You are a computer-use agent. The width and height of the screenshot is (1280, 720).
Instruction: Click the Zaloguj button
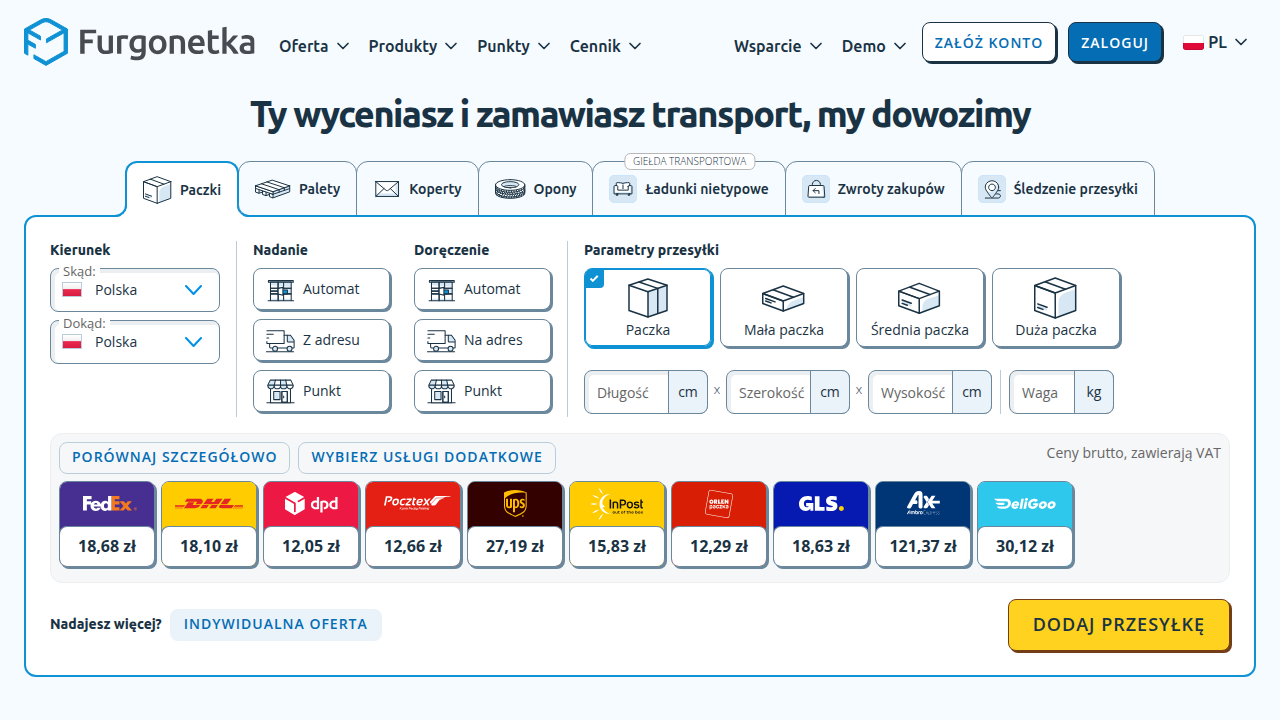click(x=1115, y=43)
